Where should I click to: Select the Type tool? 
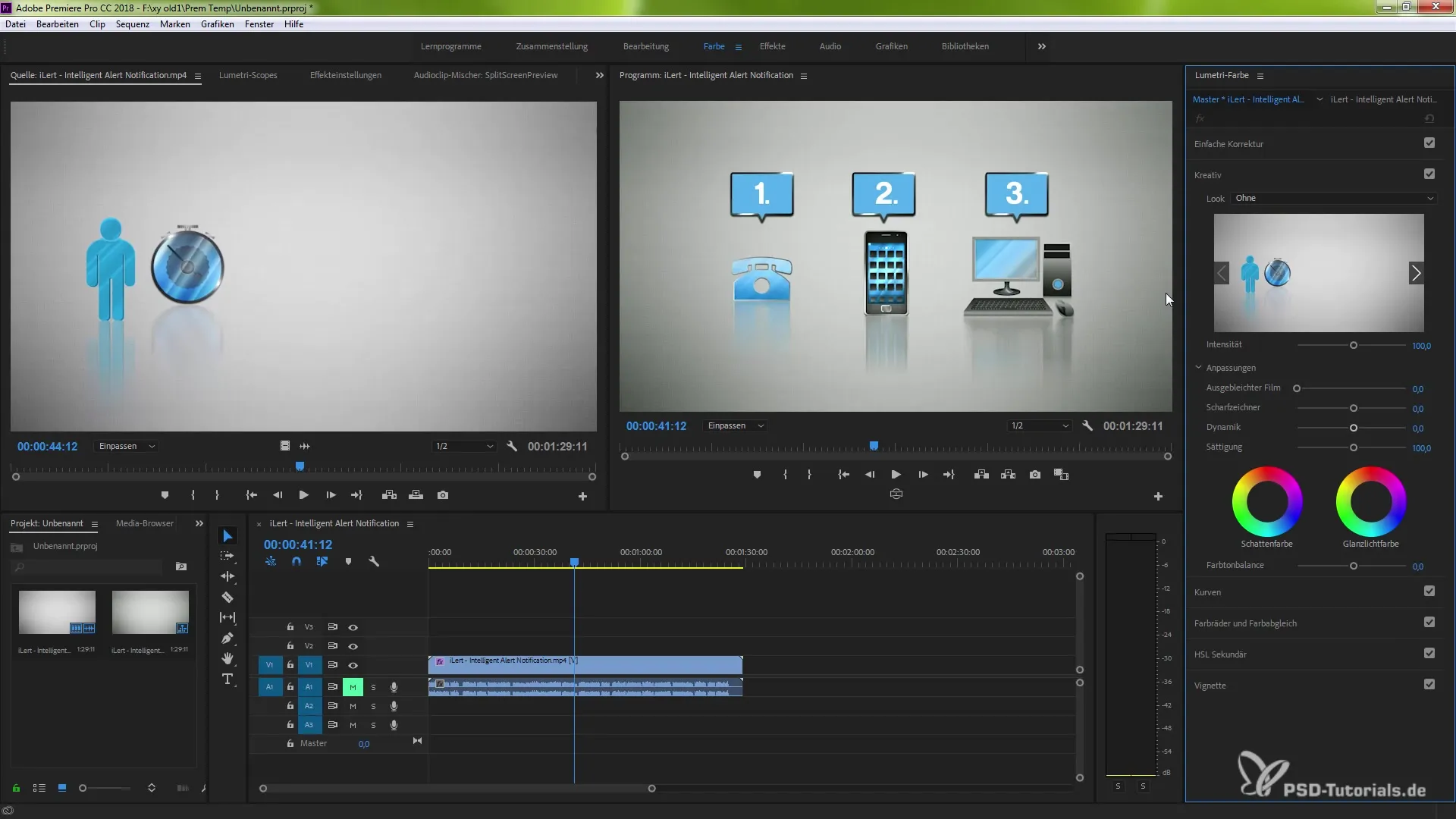click(227, 679)
